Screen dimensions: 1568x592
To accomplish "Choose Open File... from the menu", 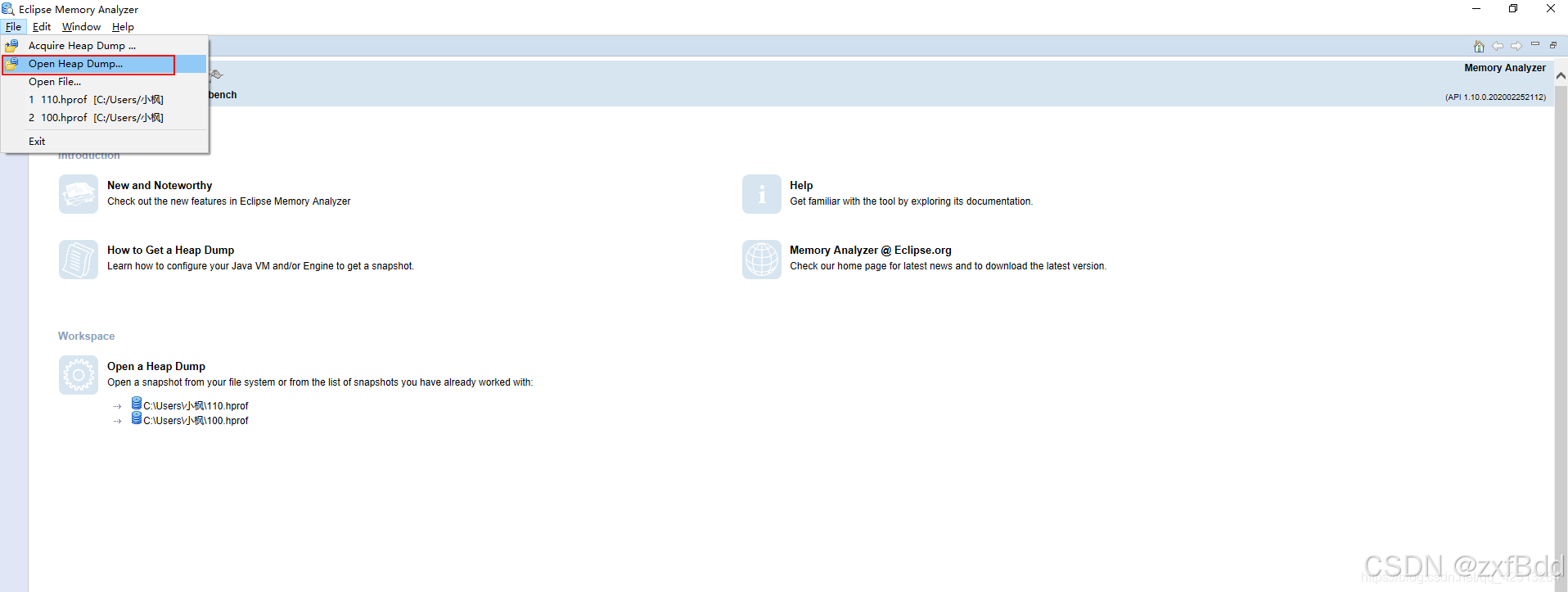I will click(x=105, y=82).
